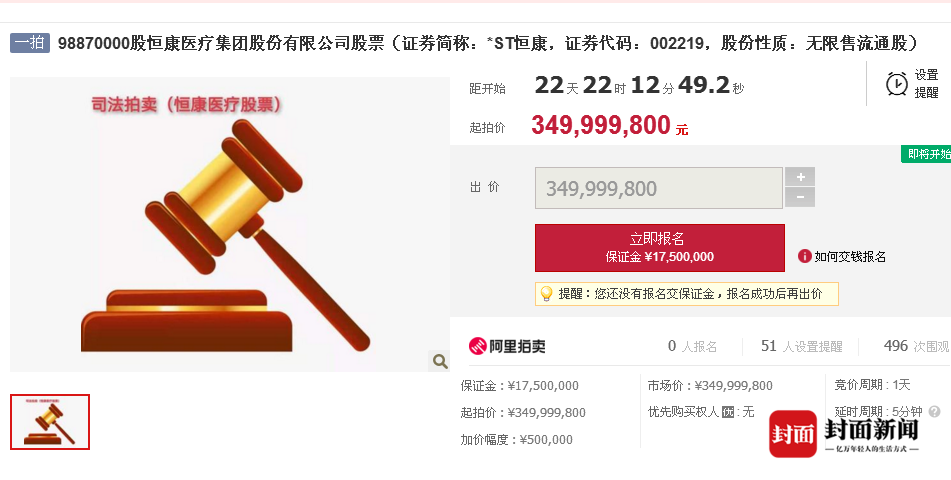Click the 即将开始 green status label
Viewport: 951px width, 480px height.
(x=926, y=154)
